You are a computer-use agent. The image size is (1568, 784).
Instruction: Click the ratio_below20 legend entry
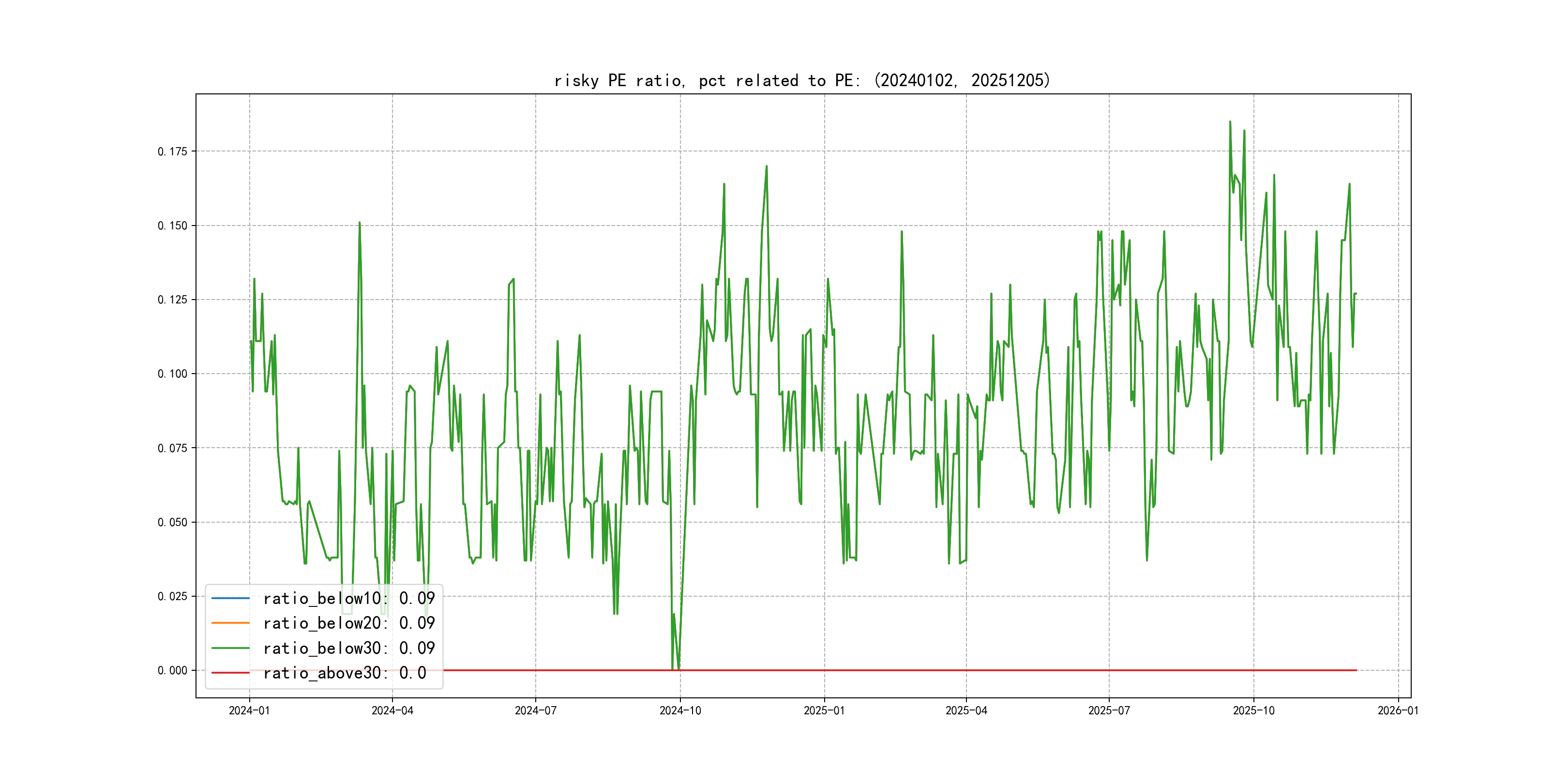coord(348,623)
